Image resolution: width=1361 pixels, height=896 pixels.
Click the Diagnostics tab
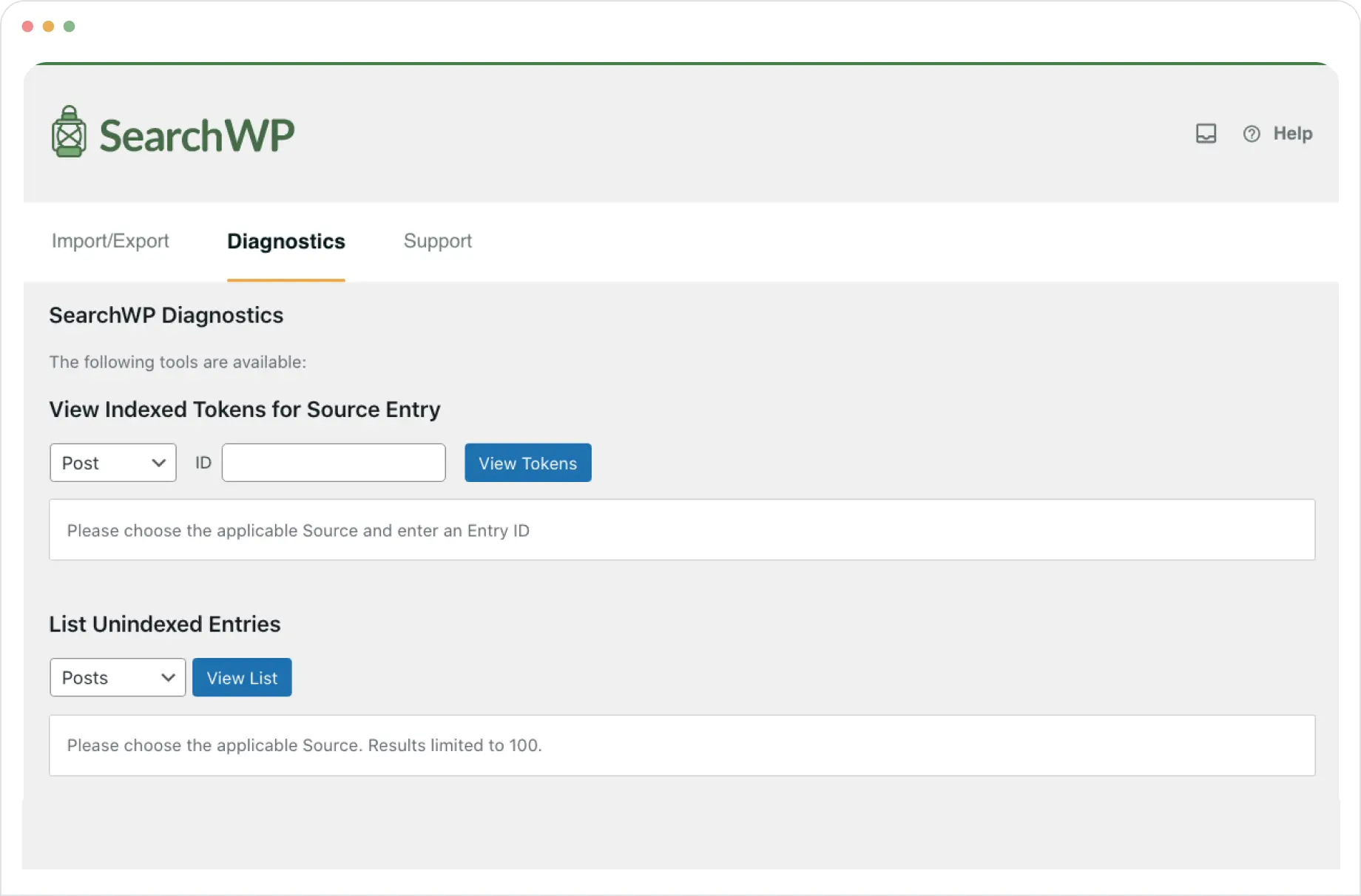(286, 241)
